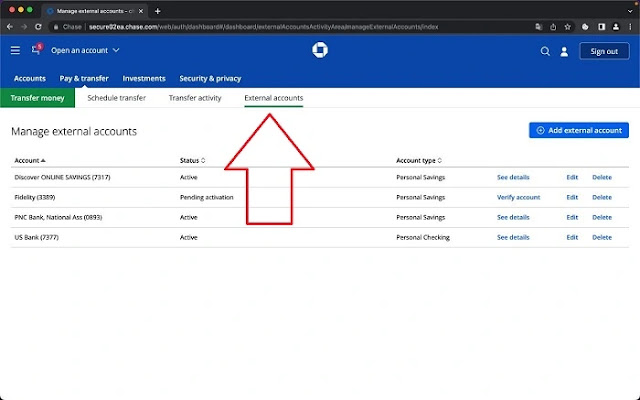Edit the US Bank (7377) account

tap(572, 237)
